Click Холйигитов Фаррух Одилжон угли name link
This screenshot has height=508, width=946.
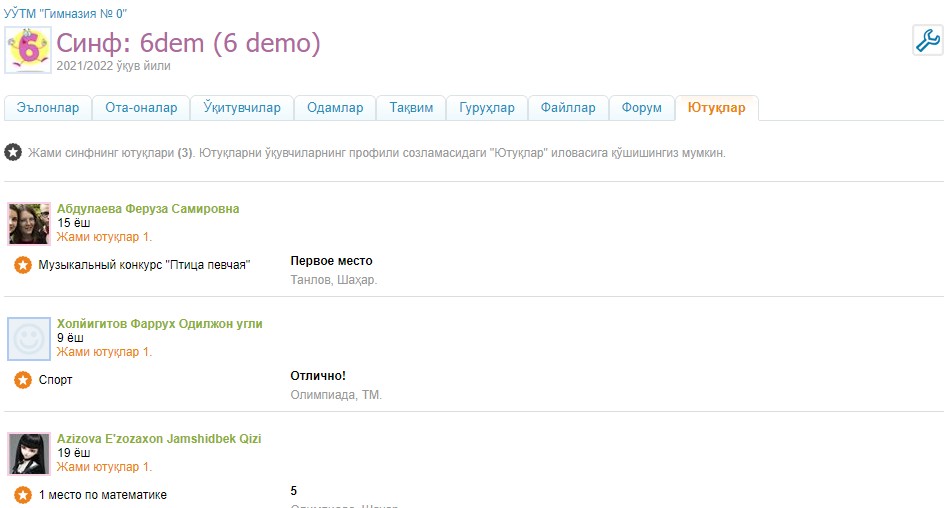tap(160, 324)
